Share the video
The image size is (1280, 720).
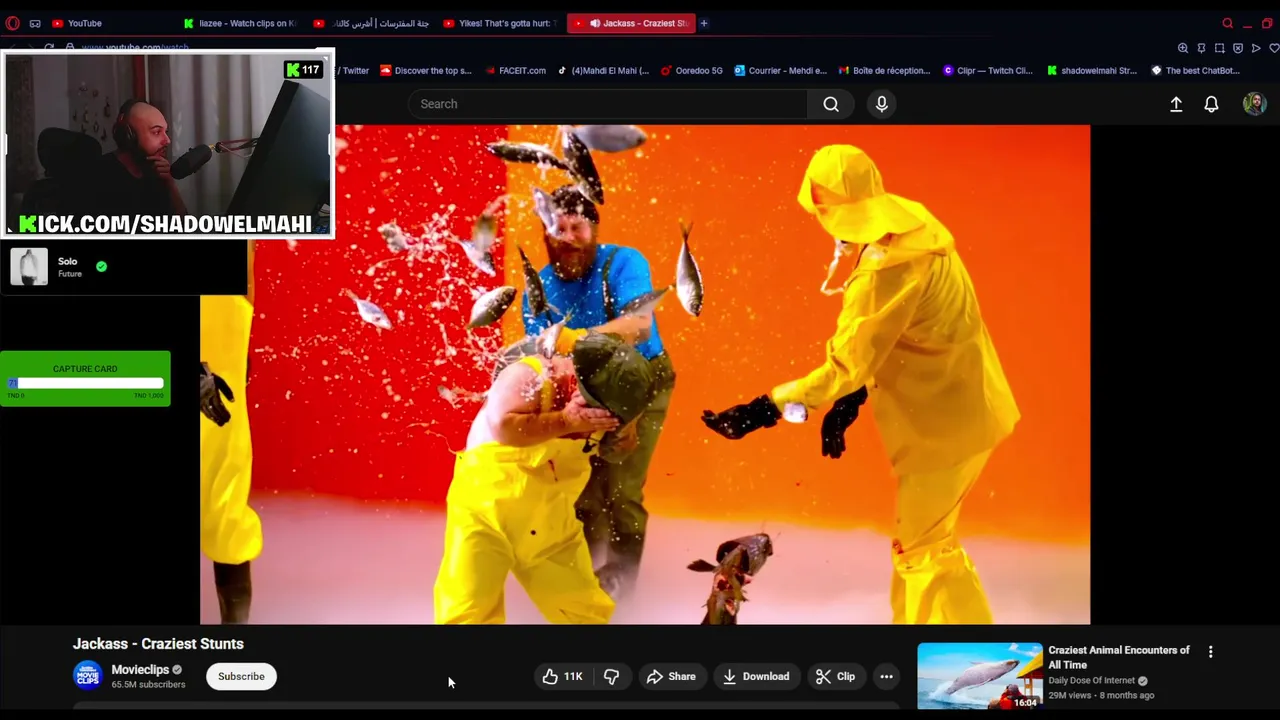[x=671, y=677]
